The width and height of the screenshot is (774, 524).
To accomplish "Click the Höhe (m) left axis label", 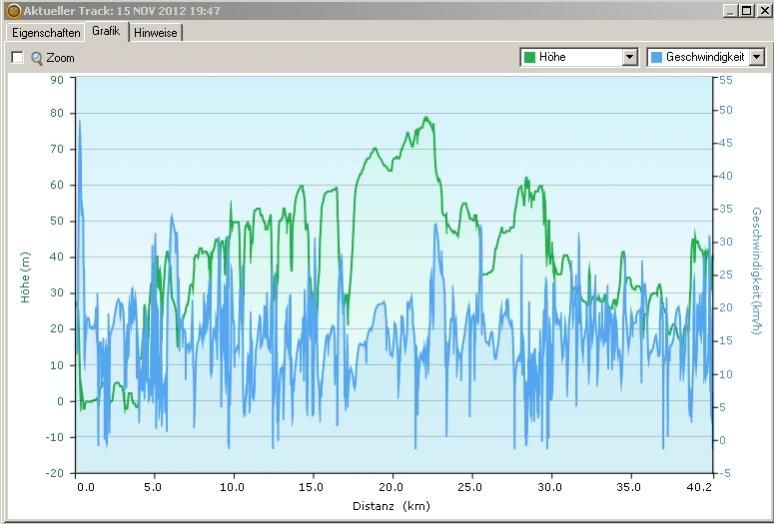I will tap(25, 277).
